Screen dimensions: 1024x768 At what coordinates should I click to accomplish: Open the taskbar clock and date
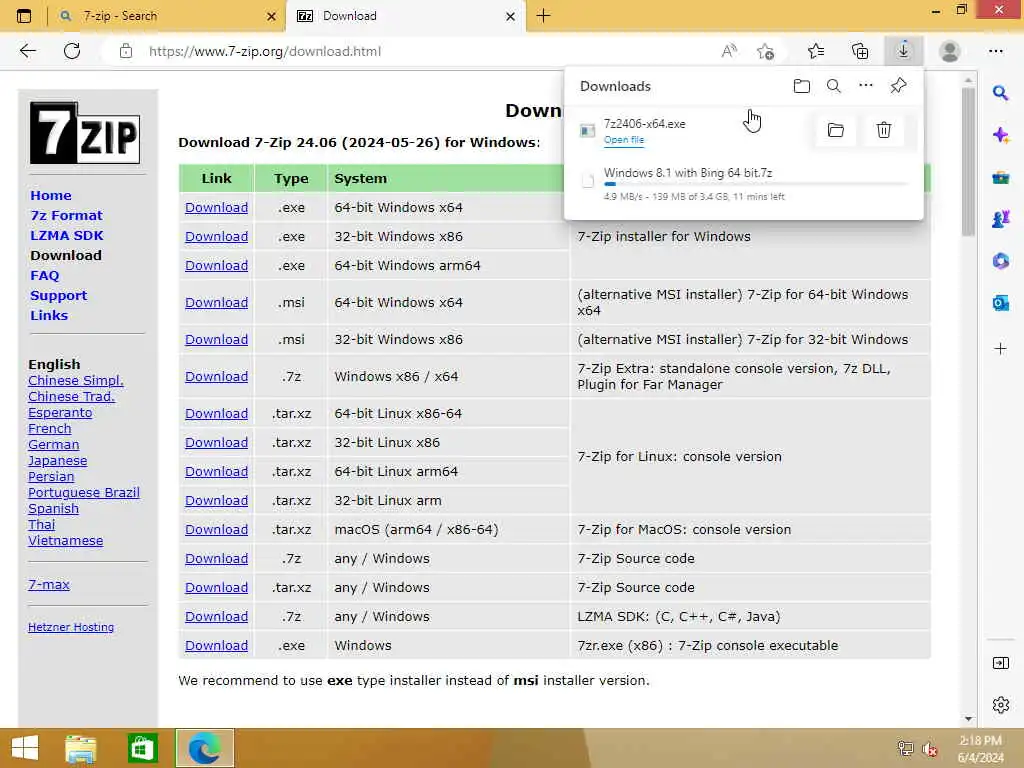[x=980, y=748]
